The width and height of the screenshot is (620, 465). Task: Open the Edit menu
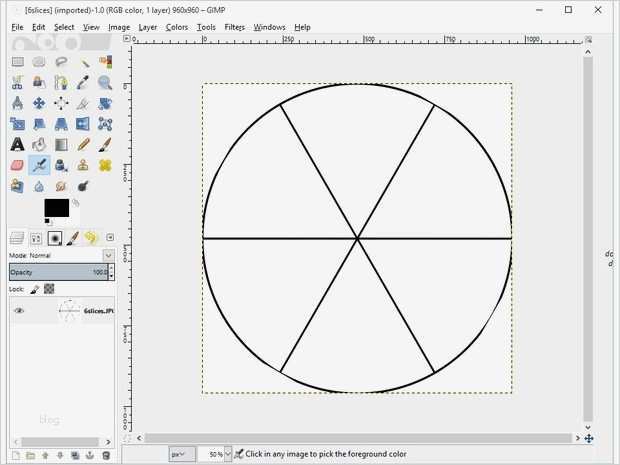(38, 27)
